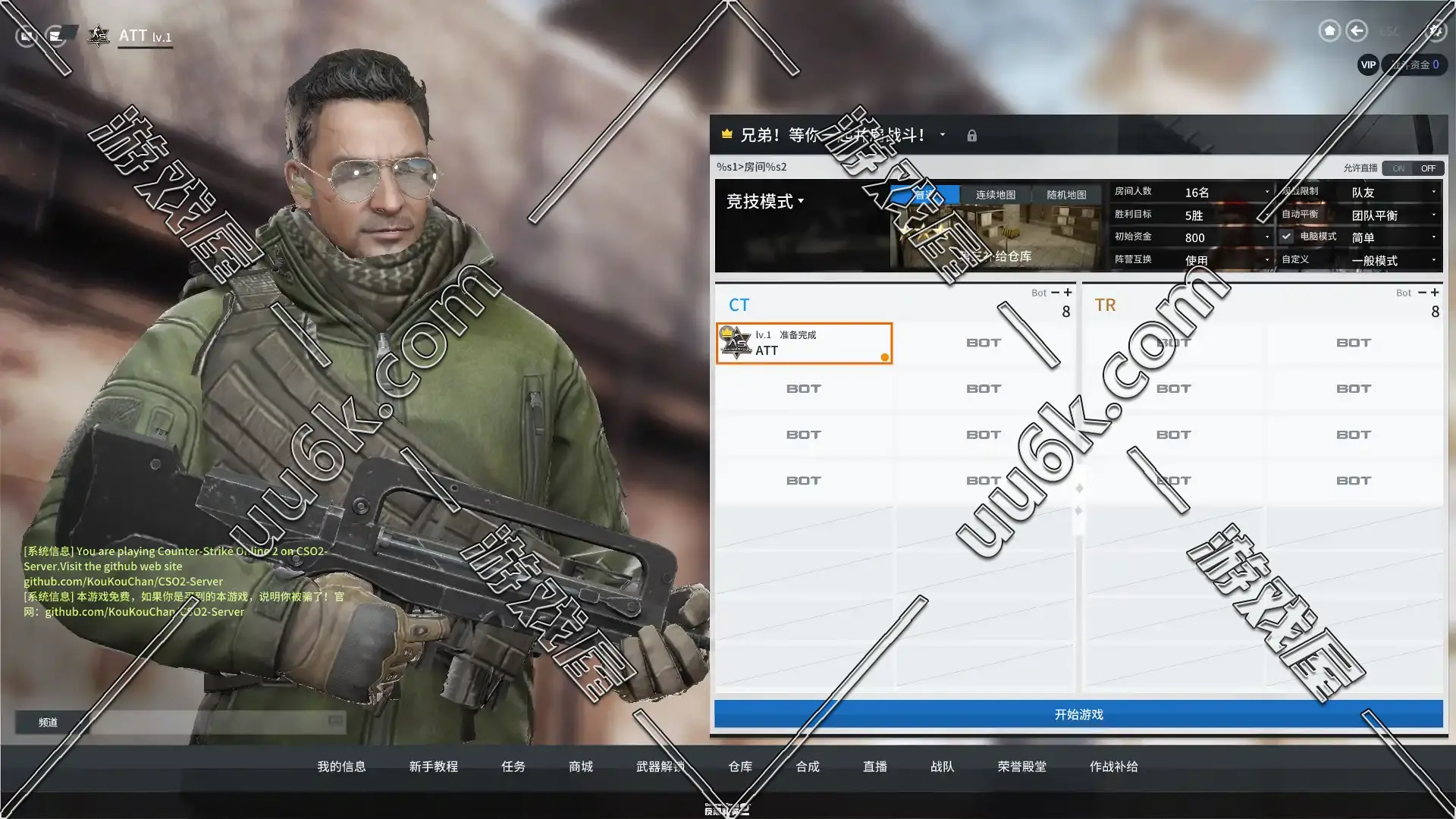Open 新手教程 in bottom menu
The width and height of the screenshot is (1456, 819).
pyautogui.click(x=433, y=767)
